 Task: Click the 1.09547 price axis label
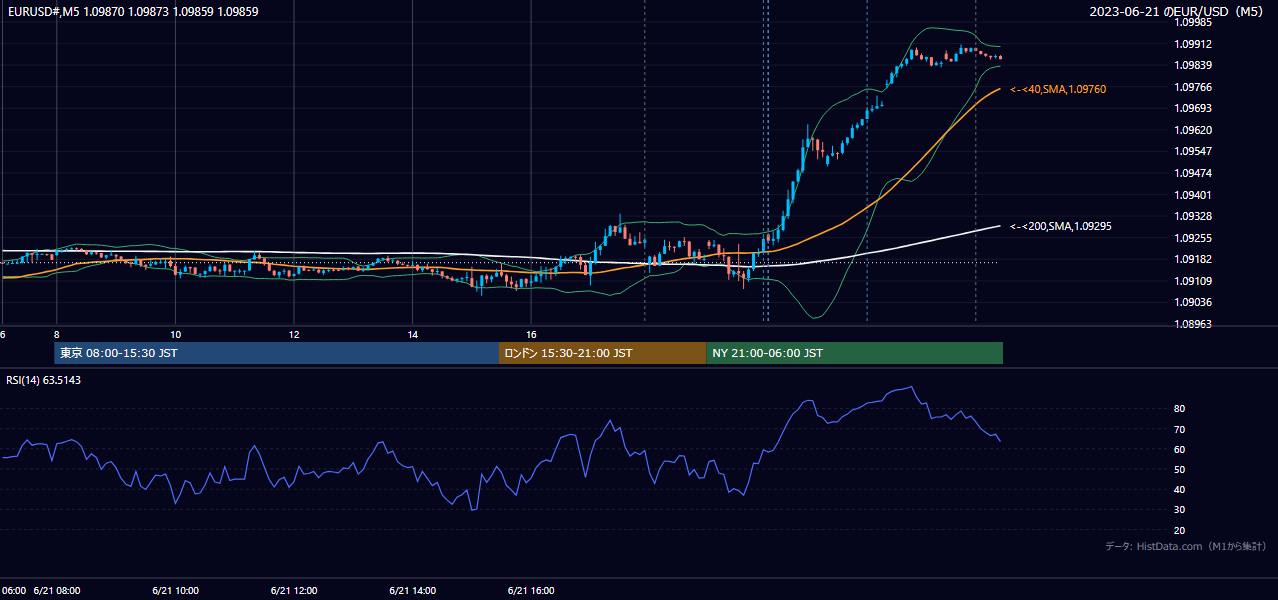coord(1194,151)
